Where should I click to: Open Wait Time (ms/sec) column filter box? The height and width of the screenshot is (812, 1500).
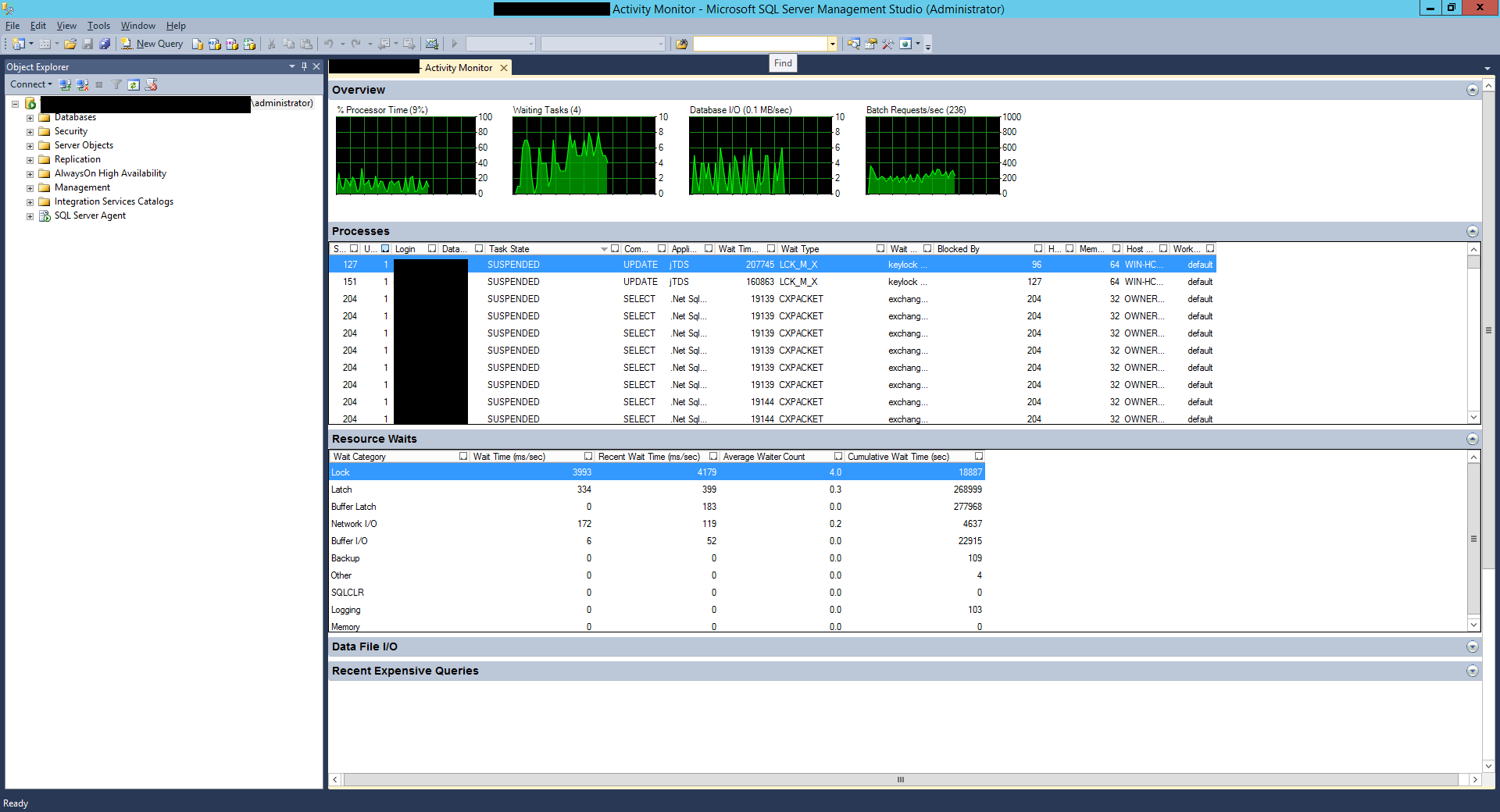coord(588,457)
